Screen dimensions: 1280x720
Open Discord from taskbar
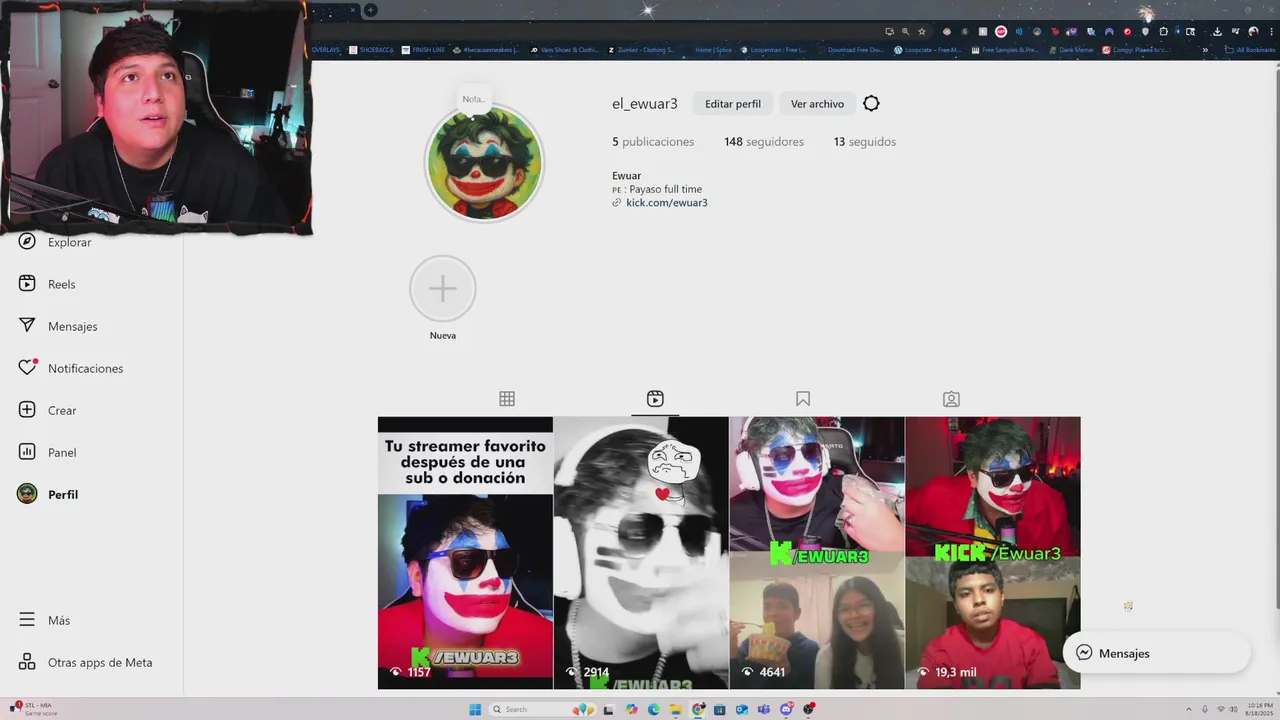point(786,710)
